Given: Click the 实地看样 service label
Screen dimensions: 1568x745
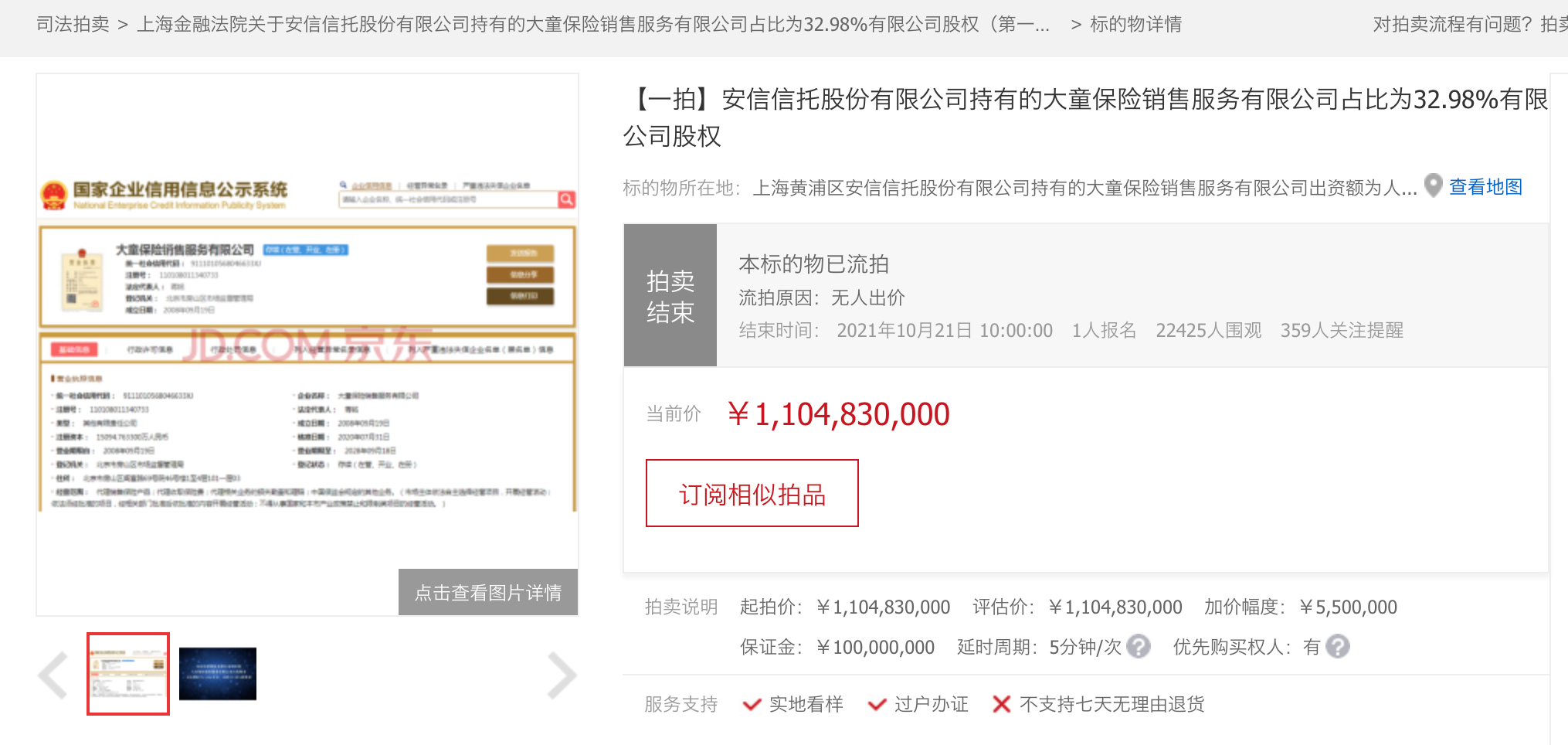Looking at the screenshot, I should tap(806, 704).
